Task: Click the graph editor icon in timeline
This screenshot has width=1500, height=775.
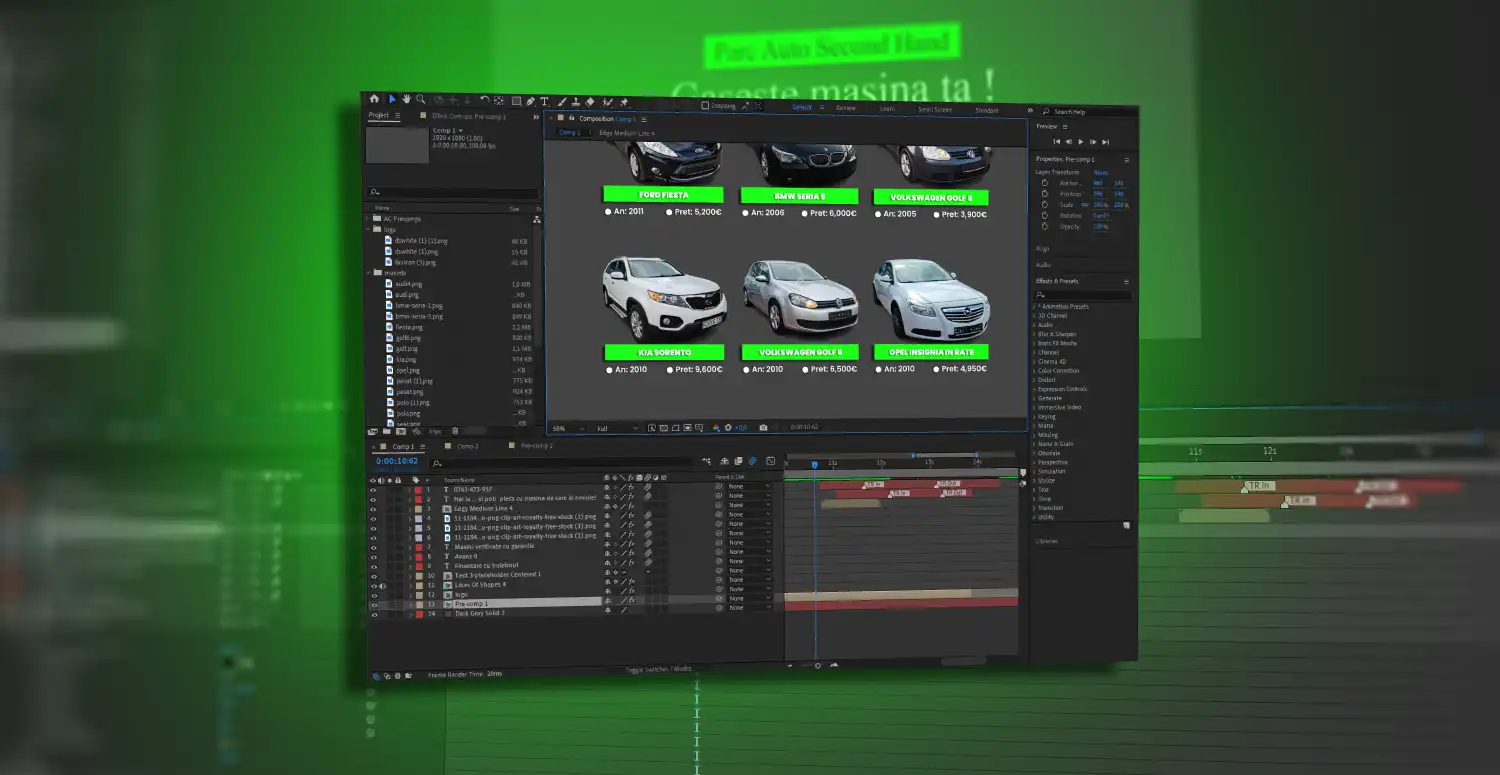Action: click(x=770, y=461)
